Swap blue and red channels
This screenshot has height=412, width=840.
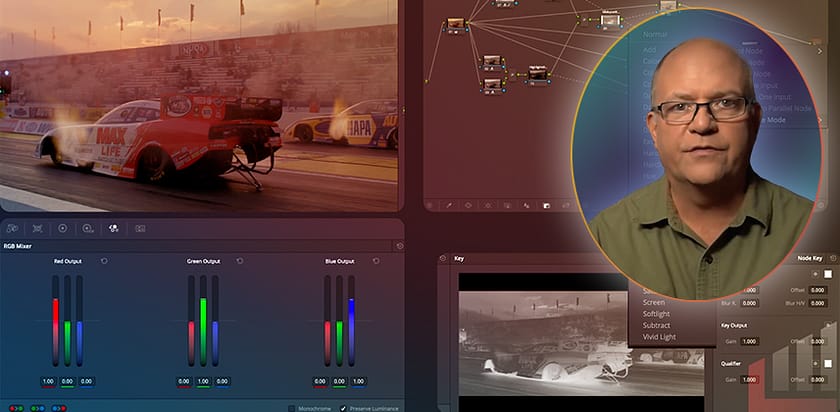(59, 408)
